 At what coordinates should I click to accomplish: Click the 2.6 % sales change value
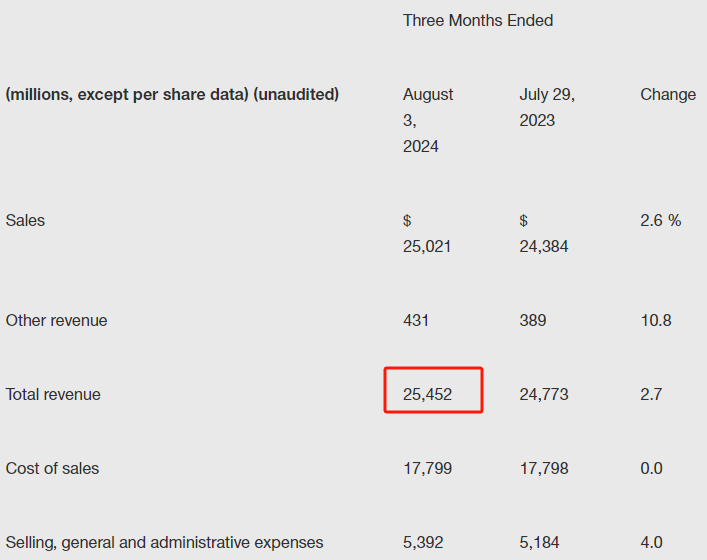661,220
